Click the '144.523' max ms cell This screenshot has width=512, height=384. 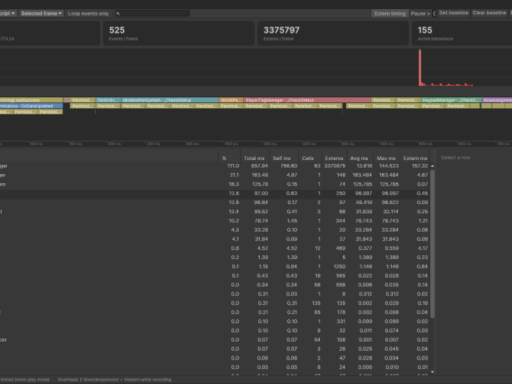[389, 166]
